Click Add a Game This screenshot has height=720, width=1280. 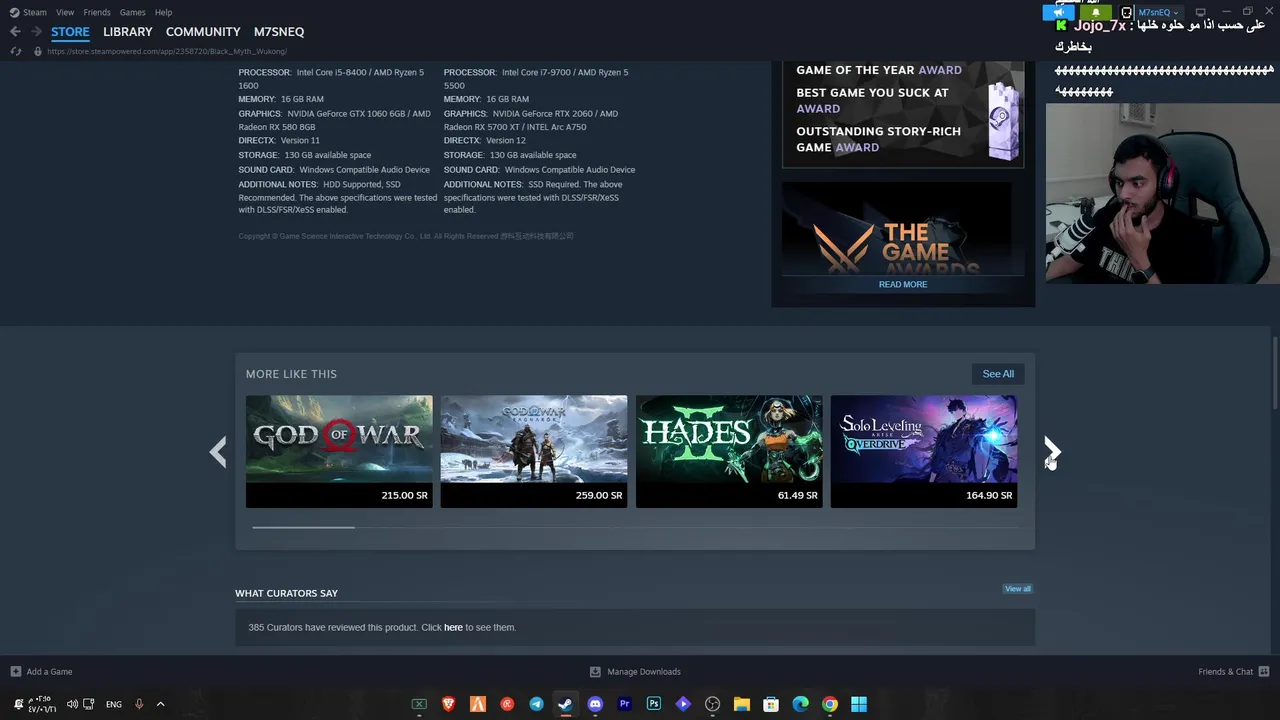point(41,672)
